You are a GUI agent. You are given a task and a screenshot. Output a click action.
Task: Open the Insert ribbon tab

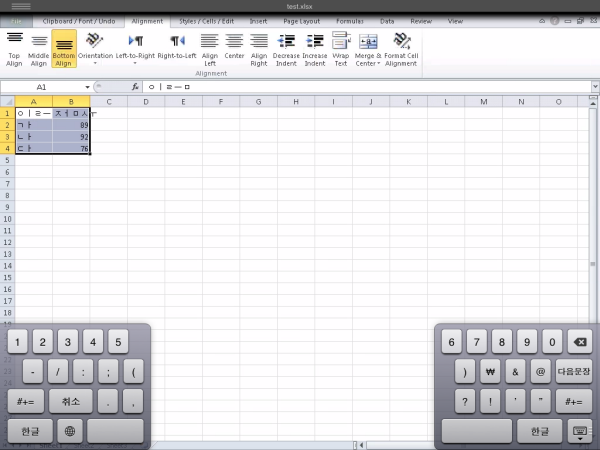[258, 21]
